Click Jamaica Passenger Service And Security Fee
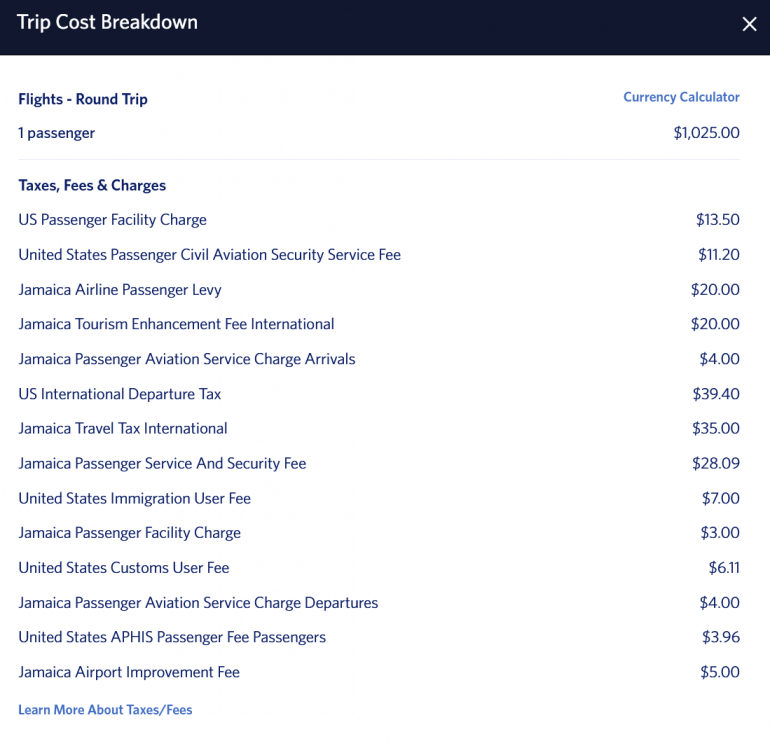Screen dimensions: 770x741 (162, 463)
